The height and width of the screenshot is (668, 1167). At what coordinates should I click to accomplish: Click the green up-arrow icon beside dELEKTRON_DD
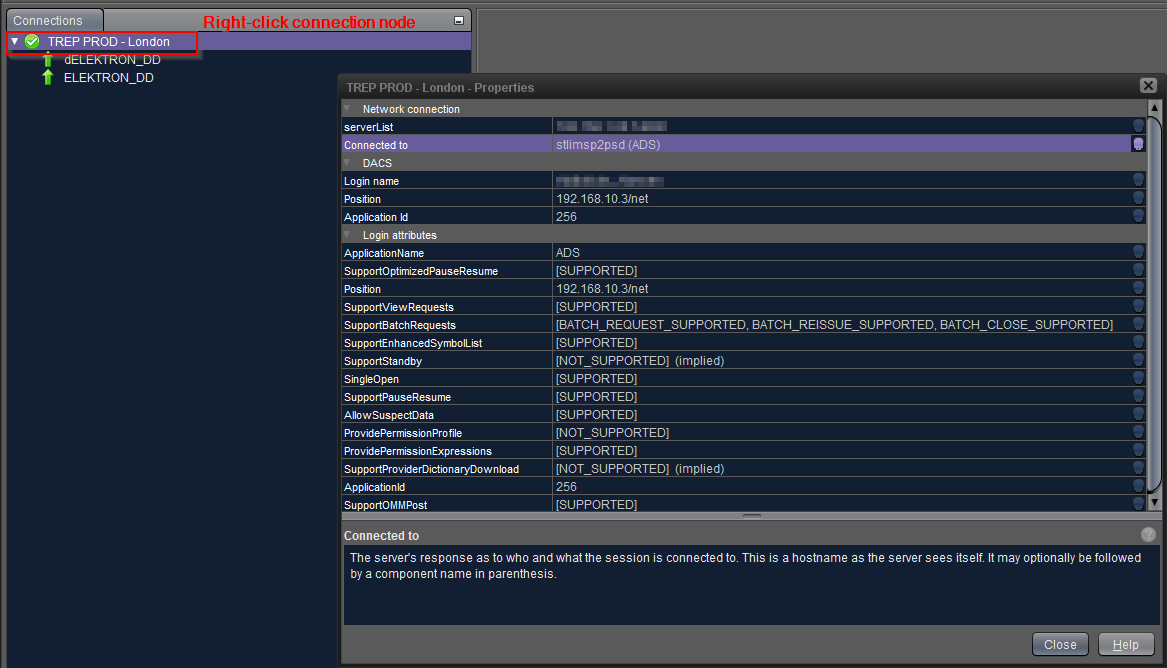[48, 60]
